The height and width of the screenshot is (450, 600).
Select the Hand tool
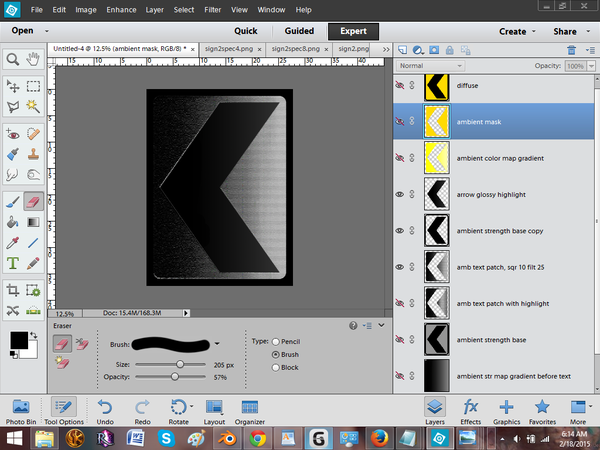(34, 59)
